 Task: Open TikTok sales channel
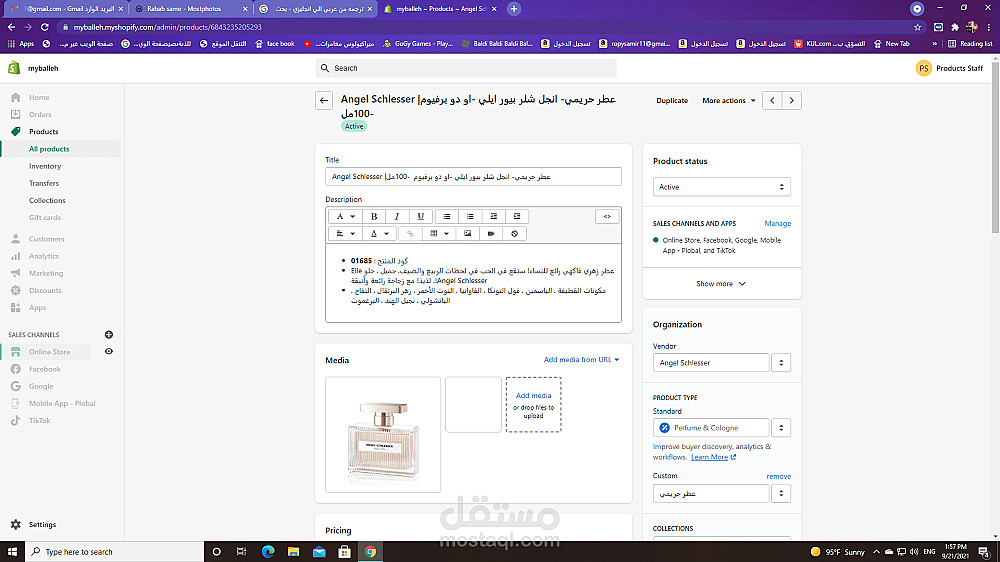coord(39,420)
